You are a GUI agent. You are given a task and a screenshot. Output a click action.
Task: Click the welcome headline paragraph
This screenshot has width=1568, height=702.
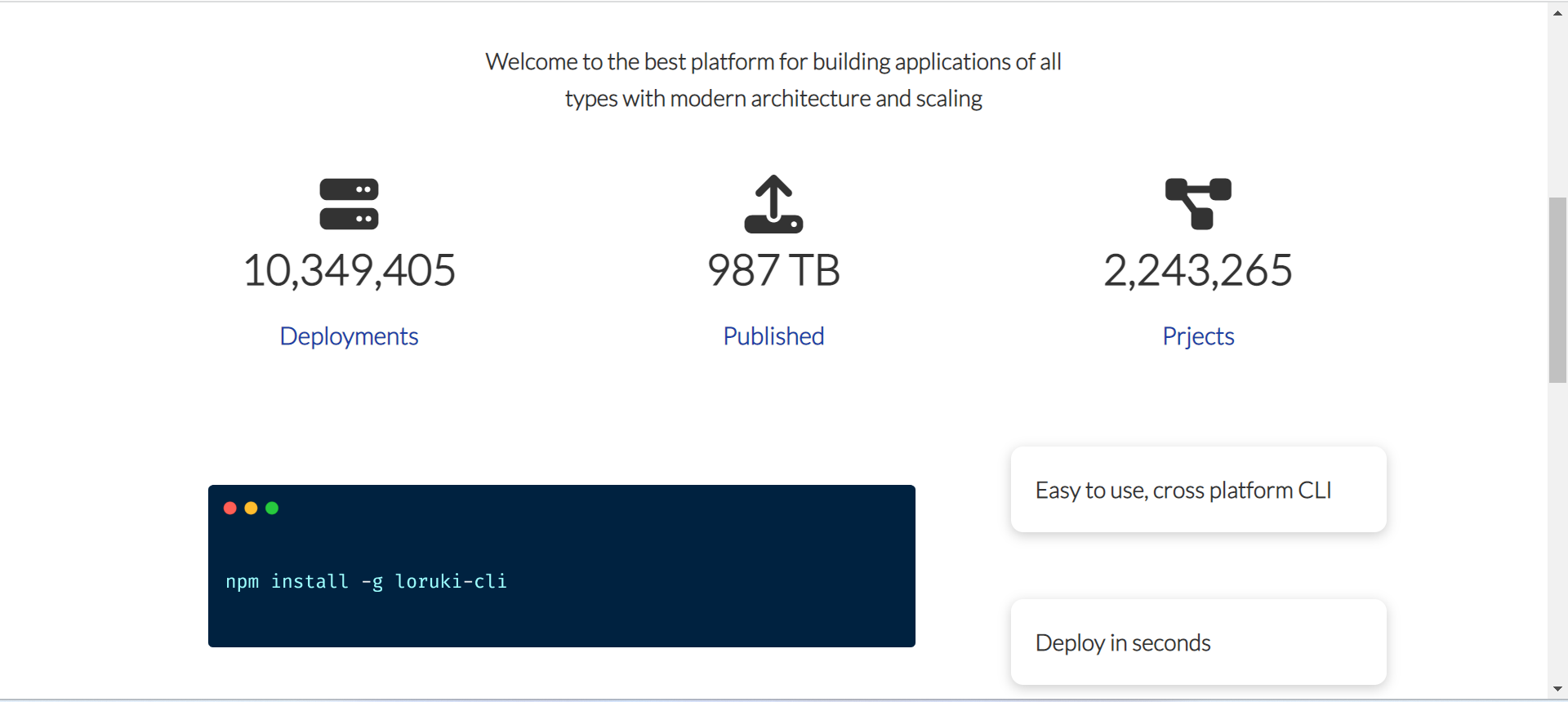[773, 80]
